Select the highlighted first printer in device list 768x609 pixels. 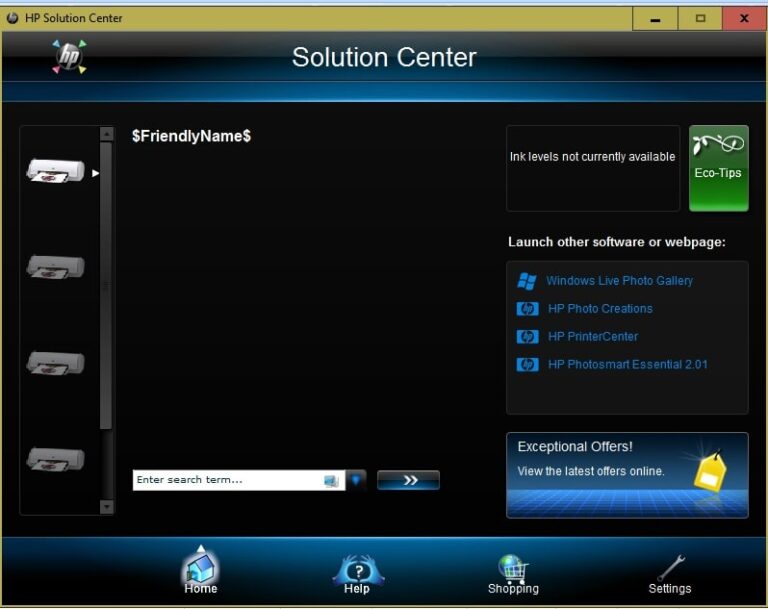click(x=56, y=171)
